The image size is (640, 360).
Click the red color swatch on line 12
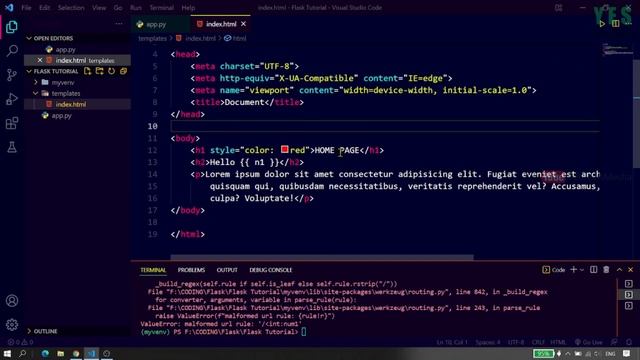tap(284, 150)
